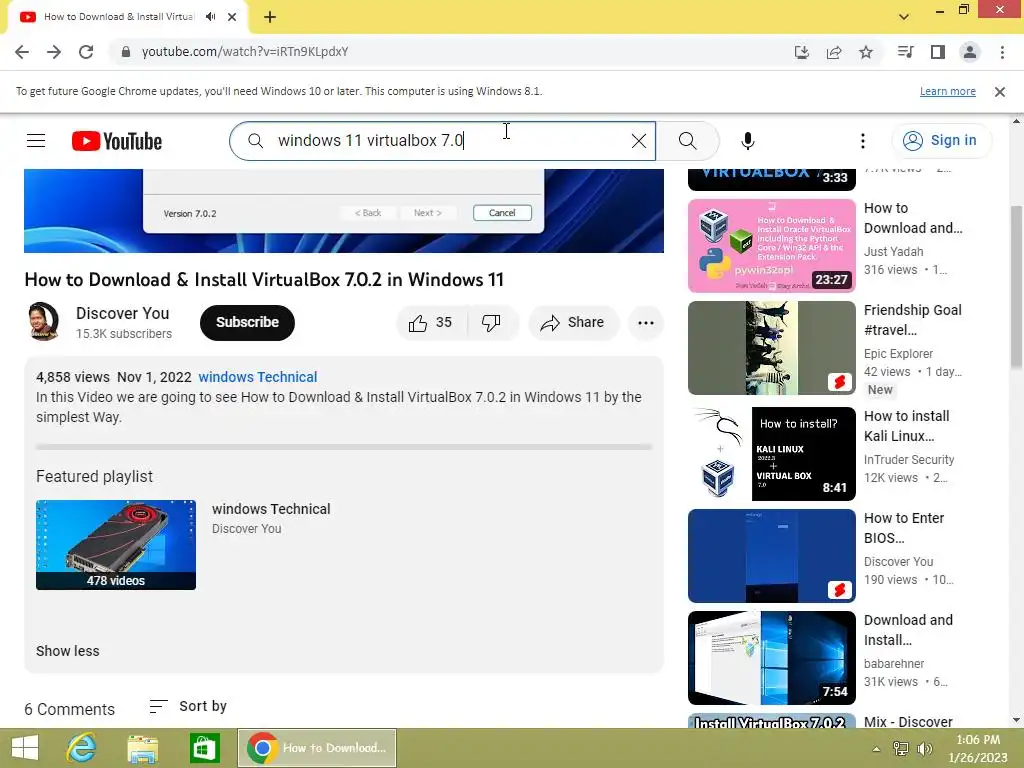Screen dimensions: 1024x768
Task: Open Chrome three-dot menu
Action: [x=1002, y=52]
